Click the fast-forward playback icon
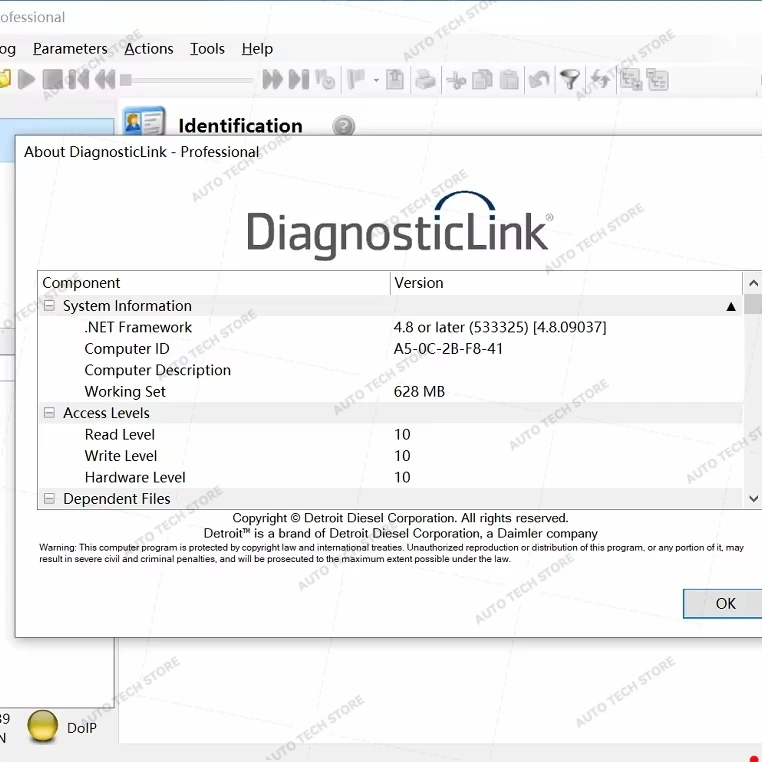Viewport: 762px width, 762px height. point(272,79)
